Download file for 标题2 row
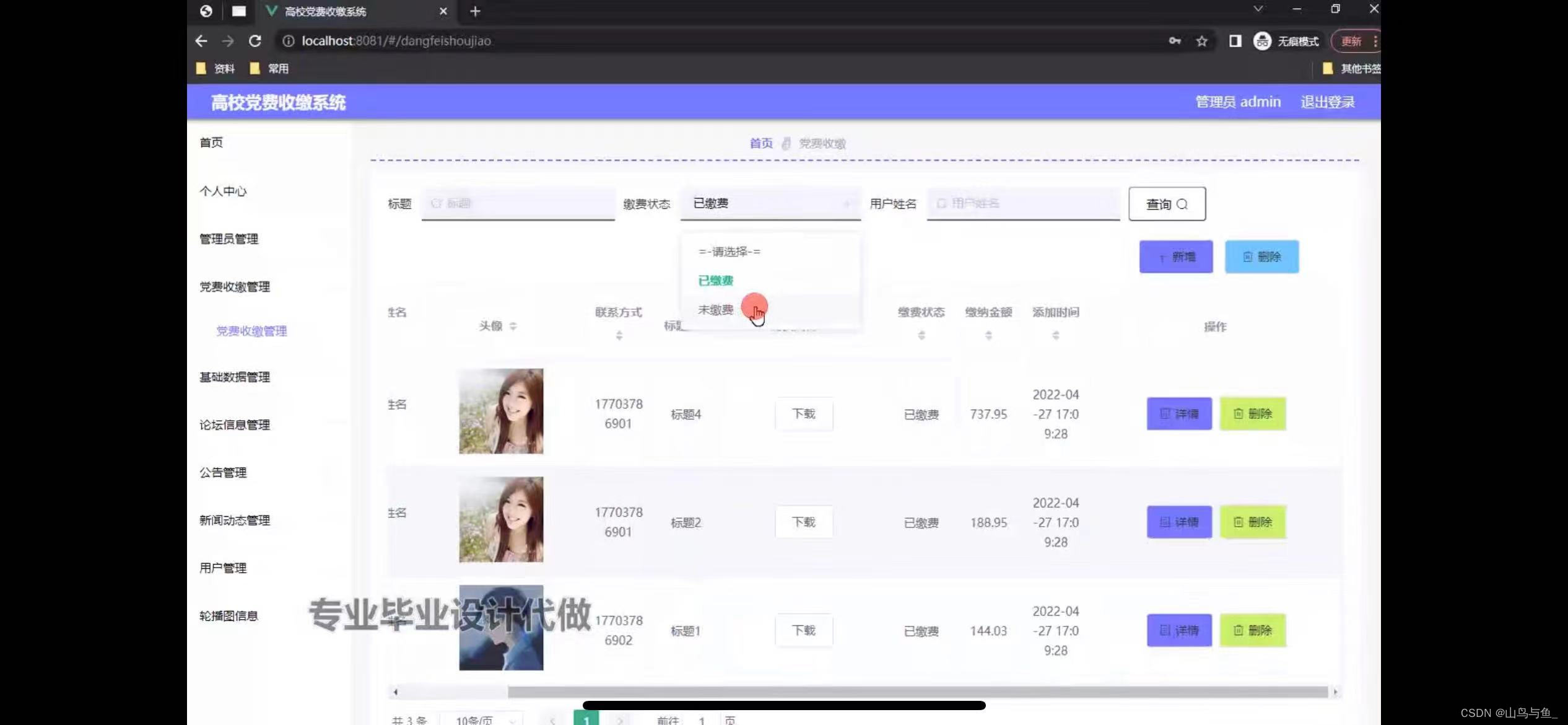 [x=804, y=522]
